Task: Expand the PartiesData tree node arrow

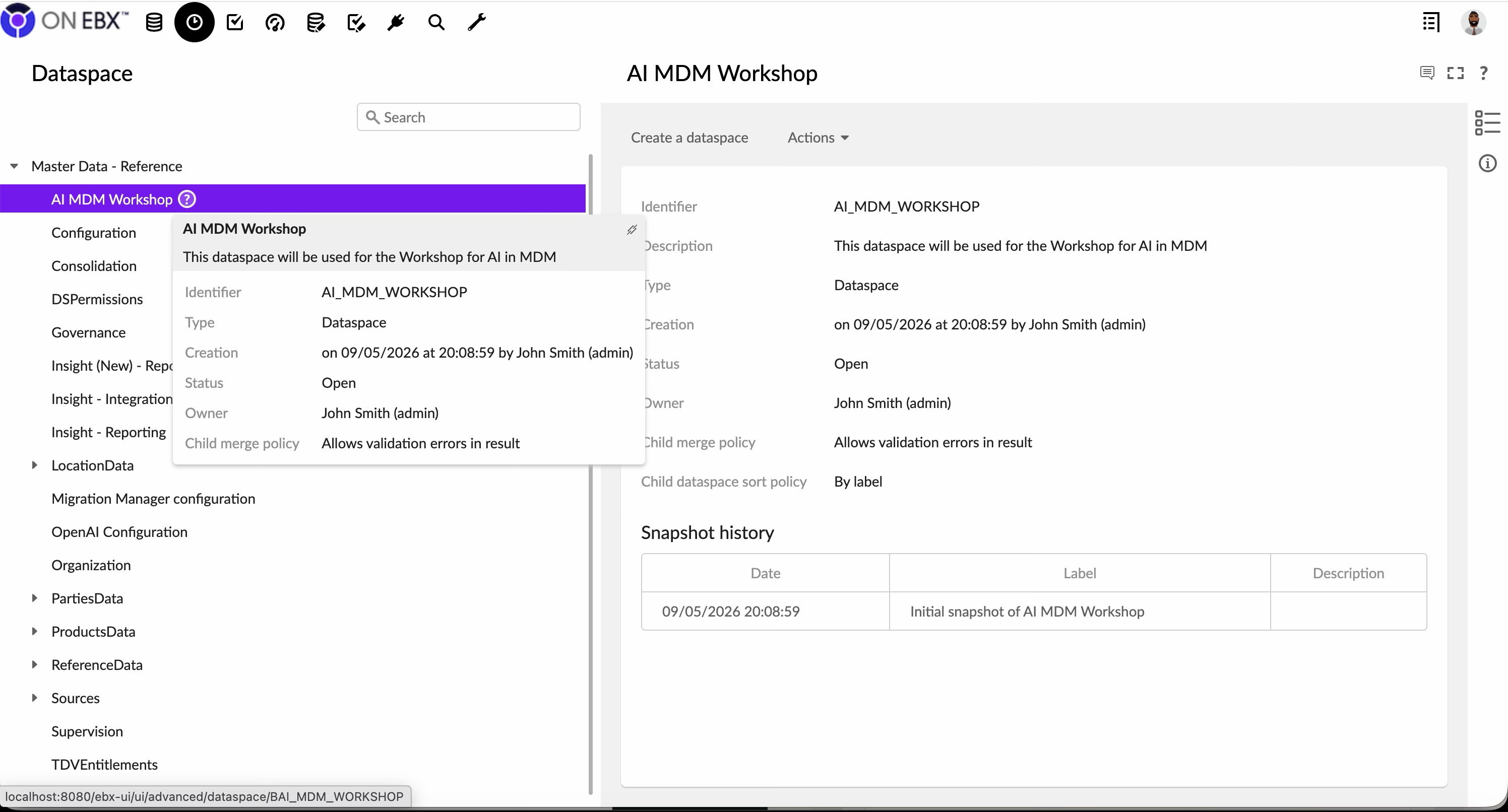Action: click(35, 598)
